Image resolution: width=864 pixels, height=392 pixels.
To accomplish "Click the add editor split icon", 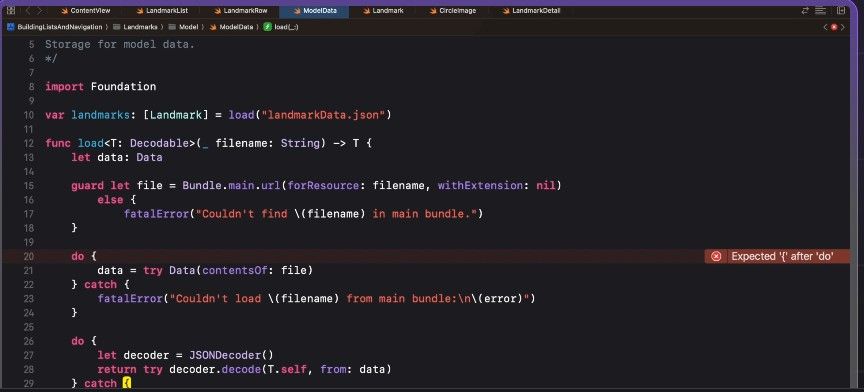I will pyautogui.click(x=841, y=10).
